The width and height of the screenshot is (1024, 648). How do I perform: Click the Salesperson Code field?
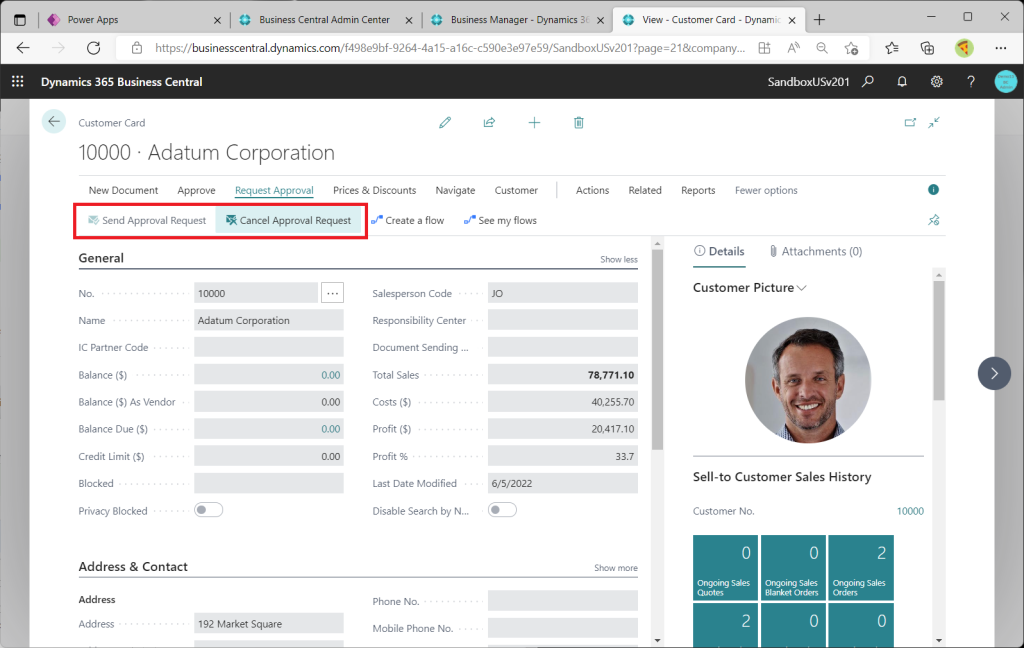pos(563,293)
